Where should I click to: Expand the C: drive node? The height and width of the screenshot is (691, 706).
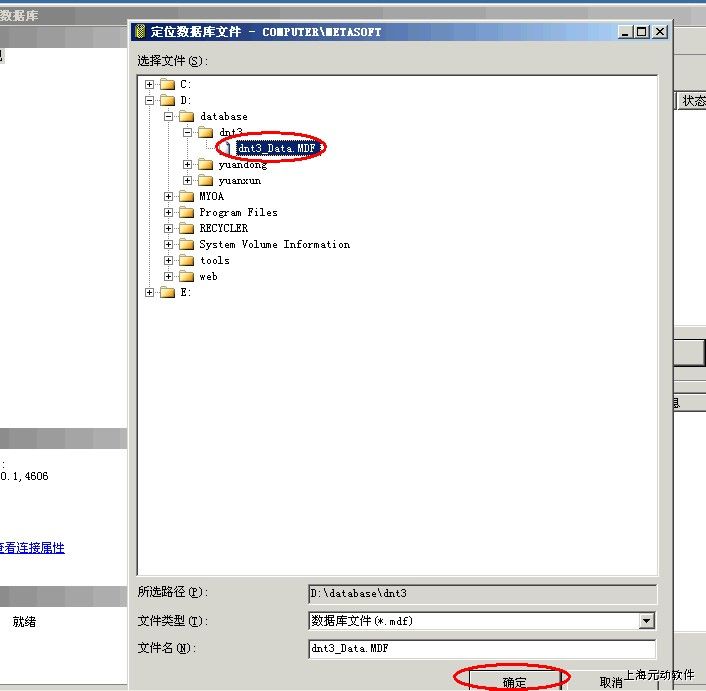point(150,85)
